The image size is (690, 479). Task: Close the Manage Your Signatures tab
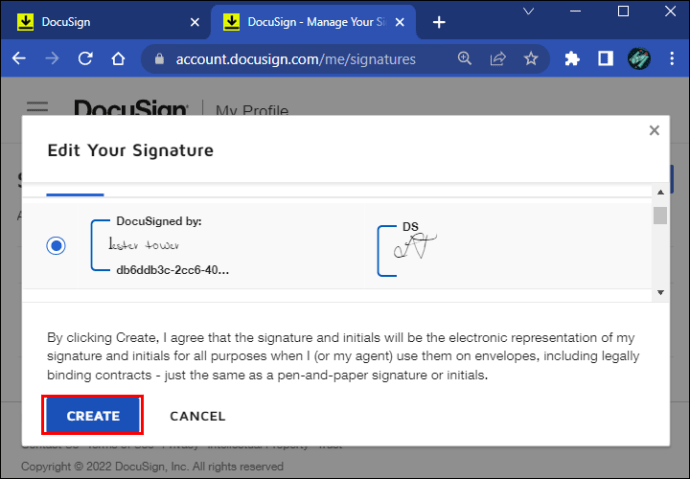[x=400, y=22]
